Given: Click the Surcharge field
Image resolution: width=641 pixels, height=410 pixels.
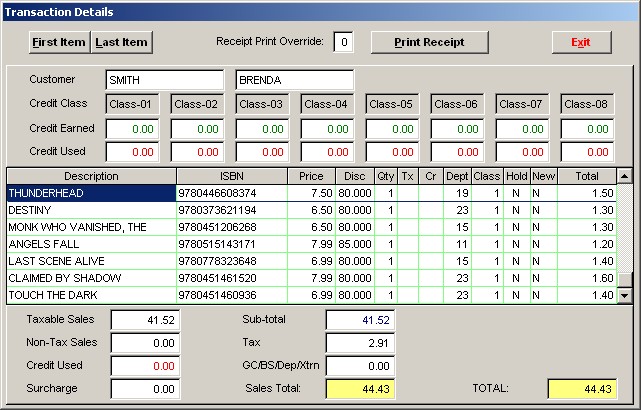Looking at the screenshot, I should pyautogui.click(x=145, y=389).
